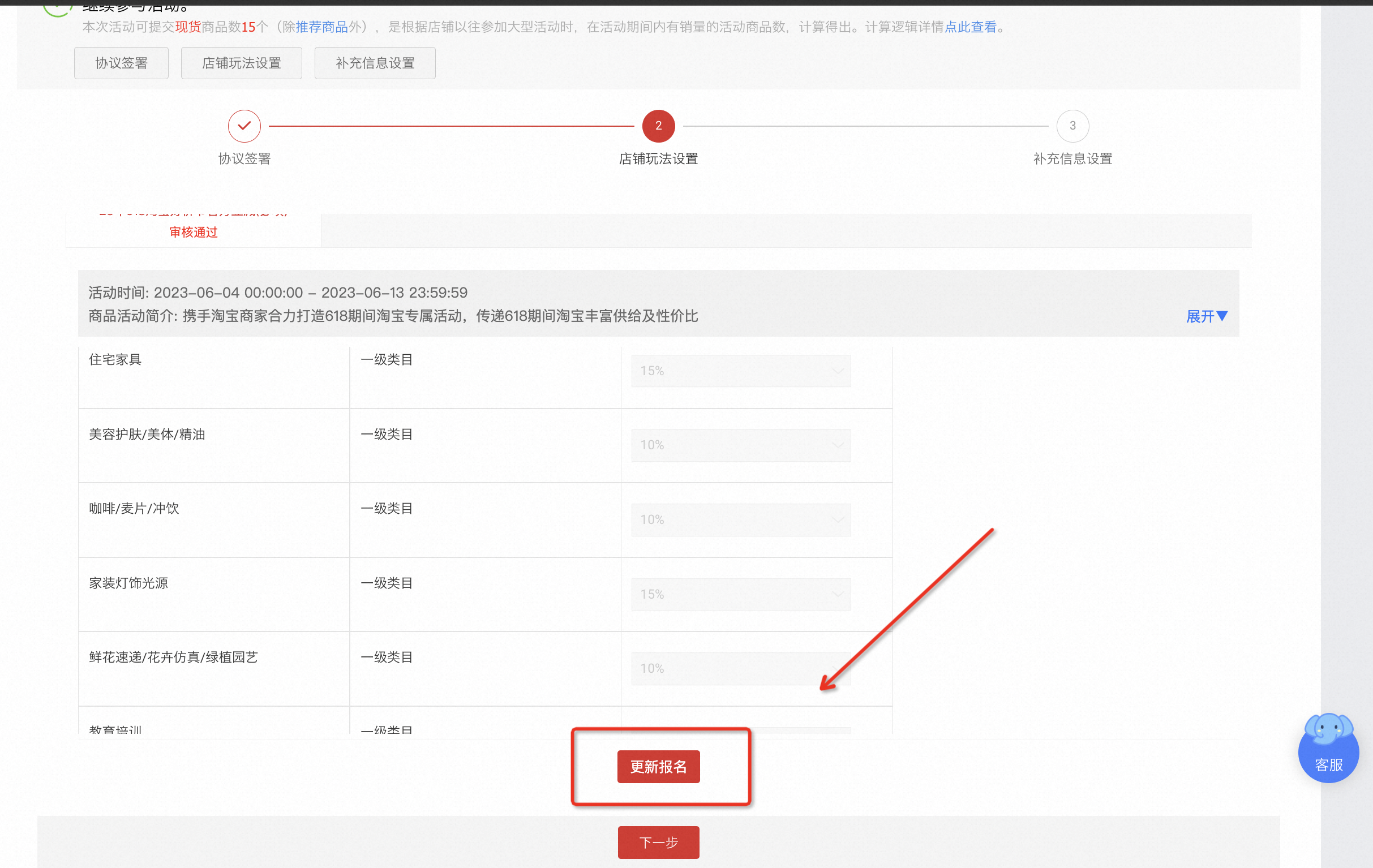Image resolution: width=1373 pixels, height=868 pixels.
Task: Click the 补充信息设置 step label
Action: tap(1072, 158)
